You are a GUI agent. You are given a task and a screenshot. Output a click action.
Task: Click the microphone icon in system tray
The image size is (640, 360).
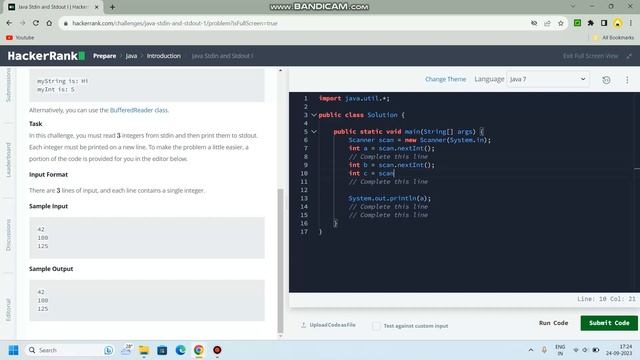[x=544, y=350]
